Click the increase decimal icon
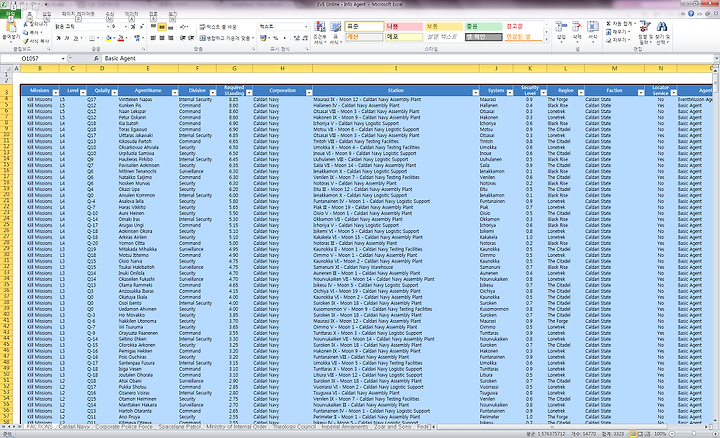The width and height of the screenshot is (720, 438). [x=296, y=39]
